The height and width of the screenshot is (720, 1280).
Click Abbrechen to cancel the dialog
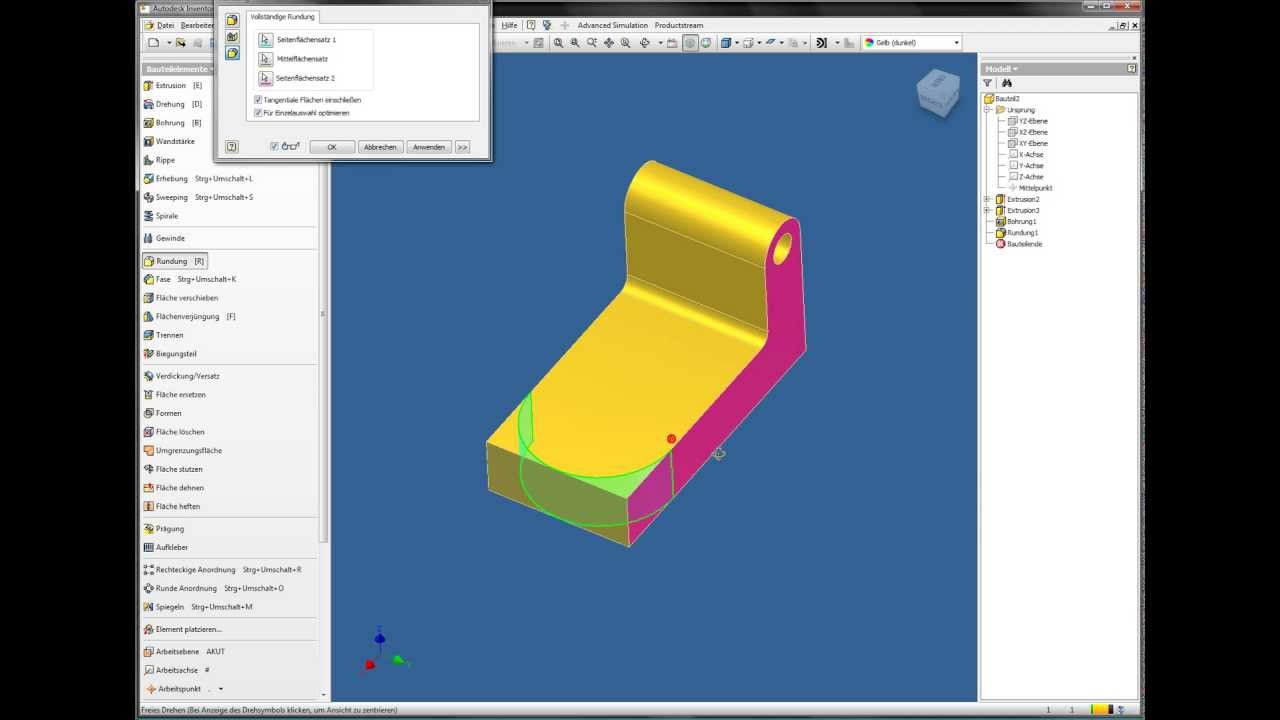click(380, 147)
